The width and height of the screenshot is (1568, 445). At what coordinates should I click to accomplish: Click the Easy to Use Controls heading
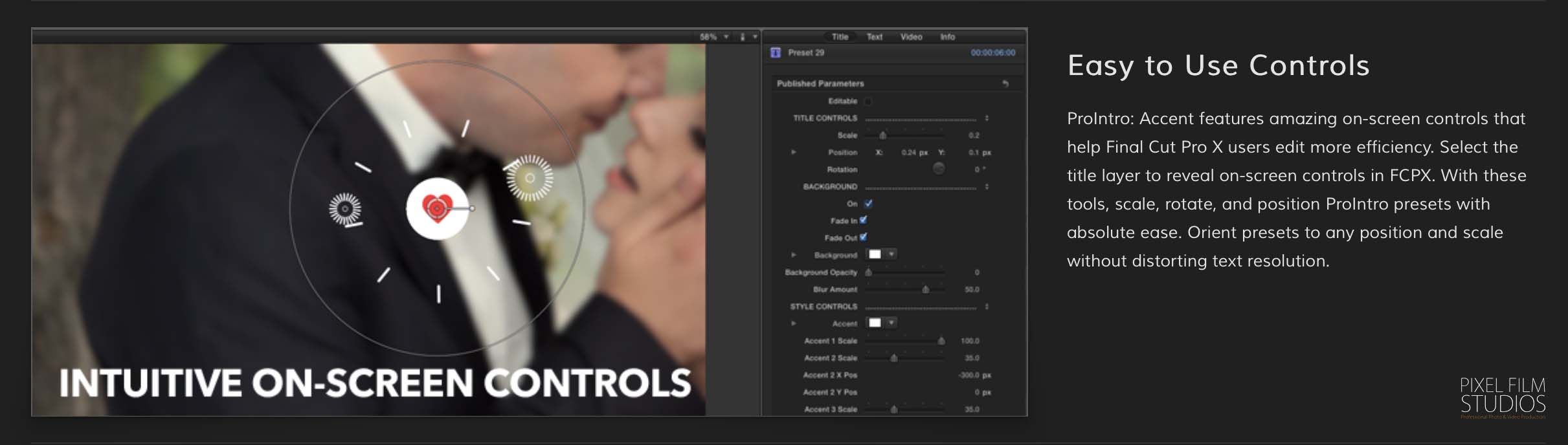1218,65
